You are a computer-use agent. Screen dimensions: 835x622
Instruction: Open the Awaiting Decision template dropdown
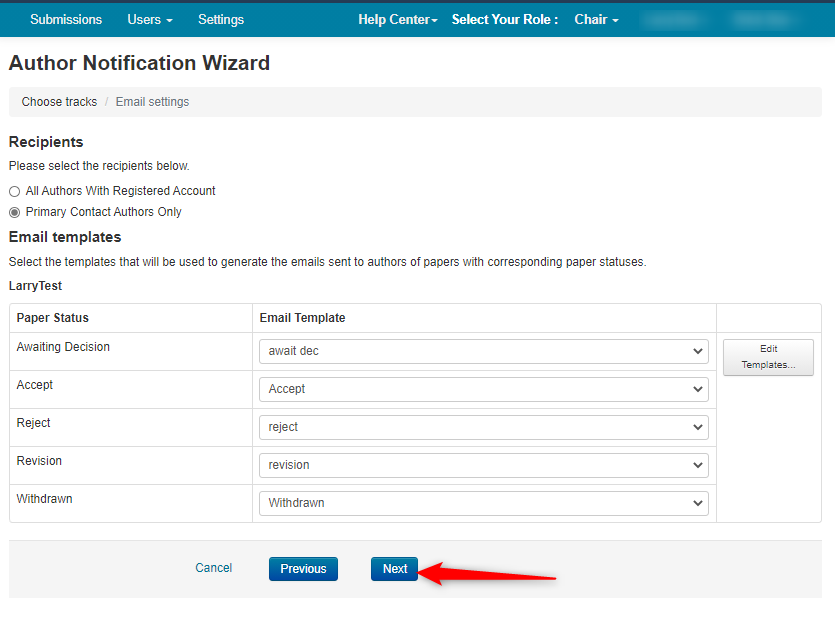click(483, 352)
